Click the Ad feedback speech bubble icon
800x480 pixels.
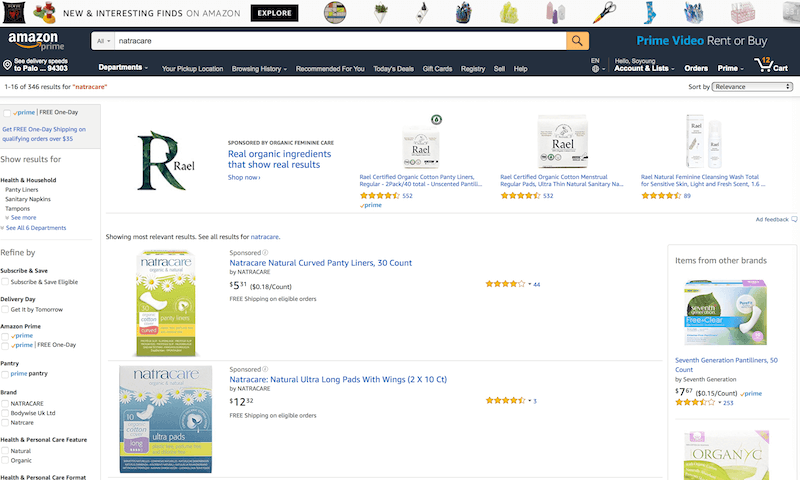pyautogui.click(x=794, y=219)
